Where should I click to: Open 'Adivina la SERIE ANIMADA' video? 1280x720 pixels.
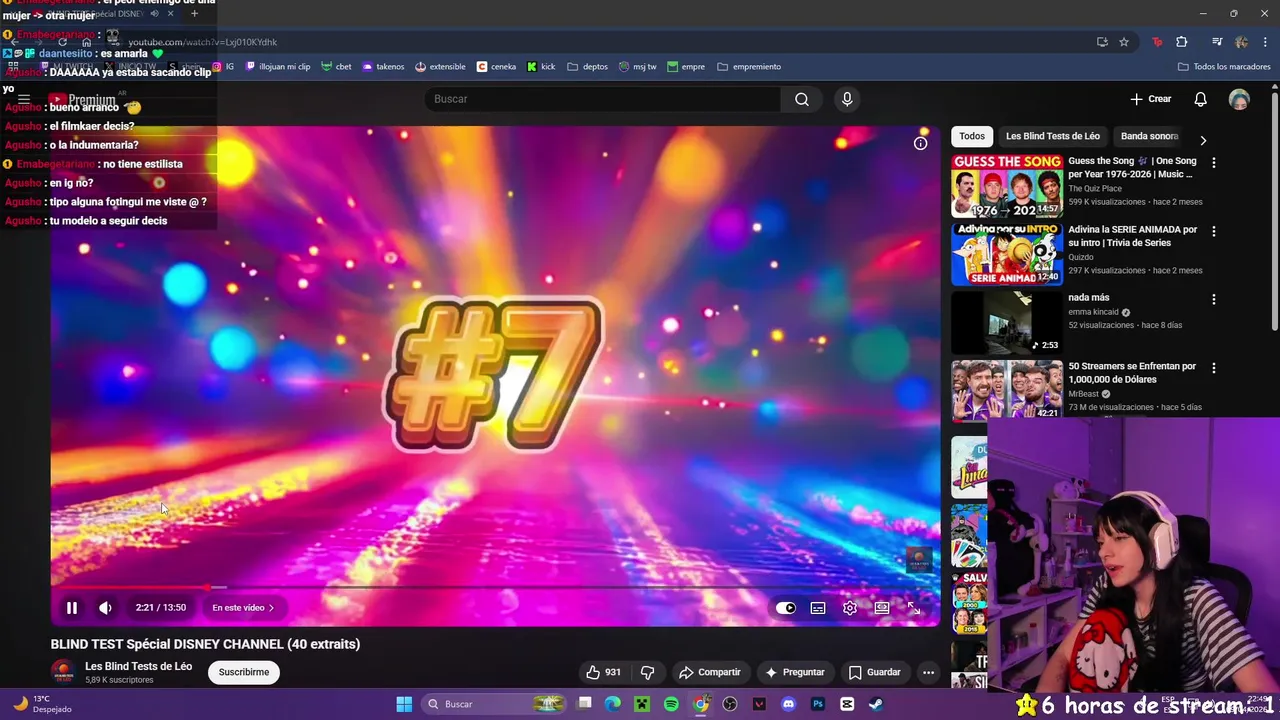pos(1007,254)
